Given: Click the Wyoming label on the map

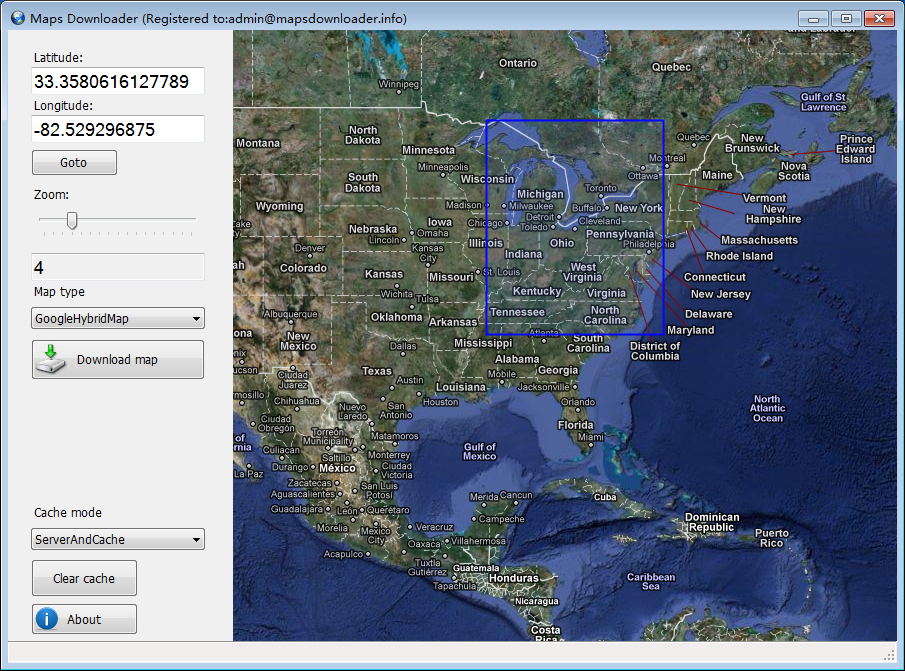Looking at the screenshot, I should (279, 206).
